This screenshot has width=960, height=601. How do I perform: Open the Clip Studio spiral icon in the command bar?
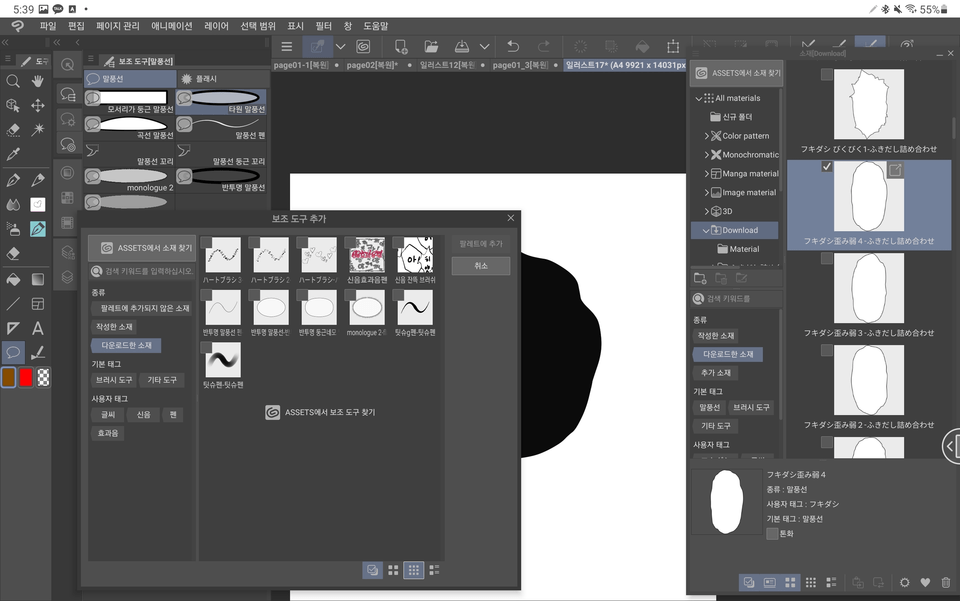pyautogui.click(x=363, y=47)
